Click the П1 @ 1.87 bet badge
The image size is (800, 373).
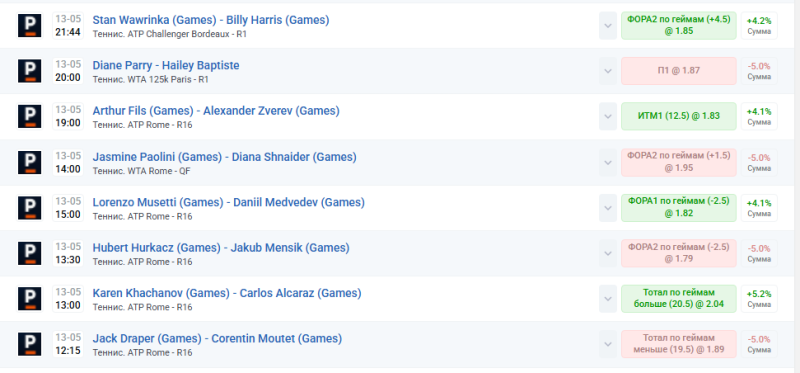679,71
